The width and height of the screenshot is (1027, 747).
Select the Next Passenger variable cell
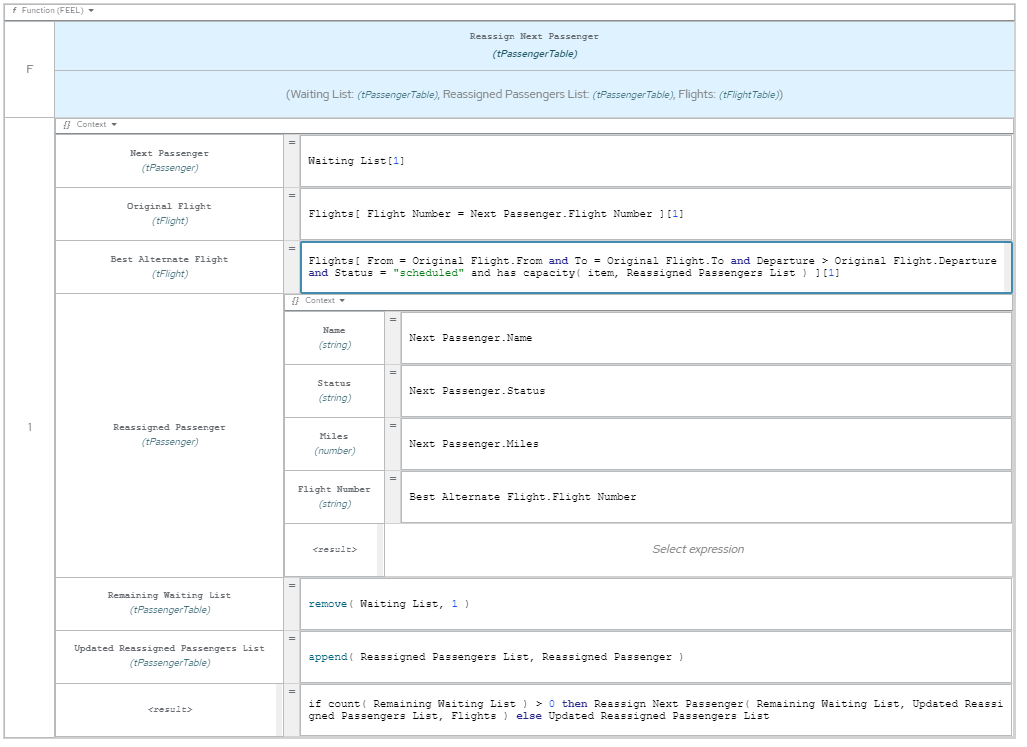(169, 161)
